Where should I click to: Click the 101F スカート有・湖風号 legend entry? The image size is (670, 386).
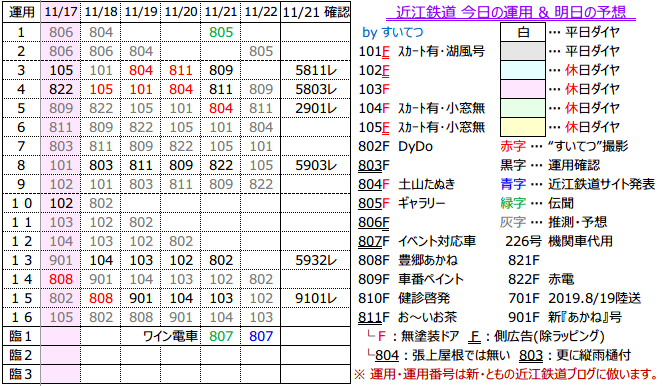422,51
